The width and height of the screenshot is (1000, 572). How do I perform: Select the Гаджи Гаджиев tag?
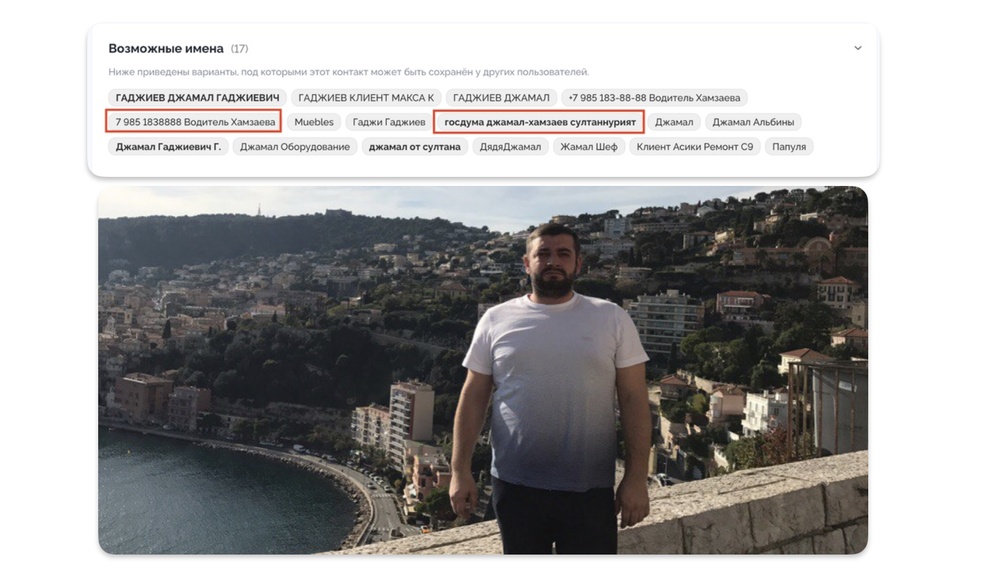tap(389, 122)
